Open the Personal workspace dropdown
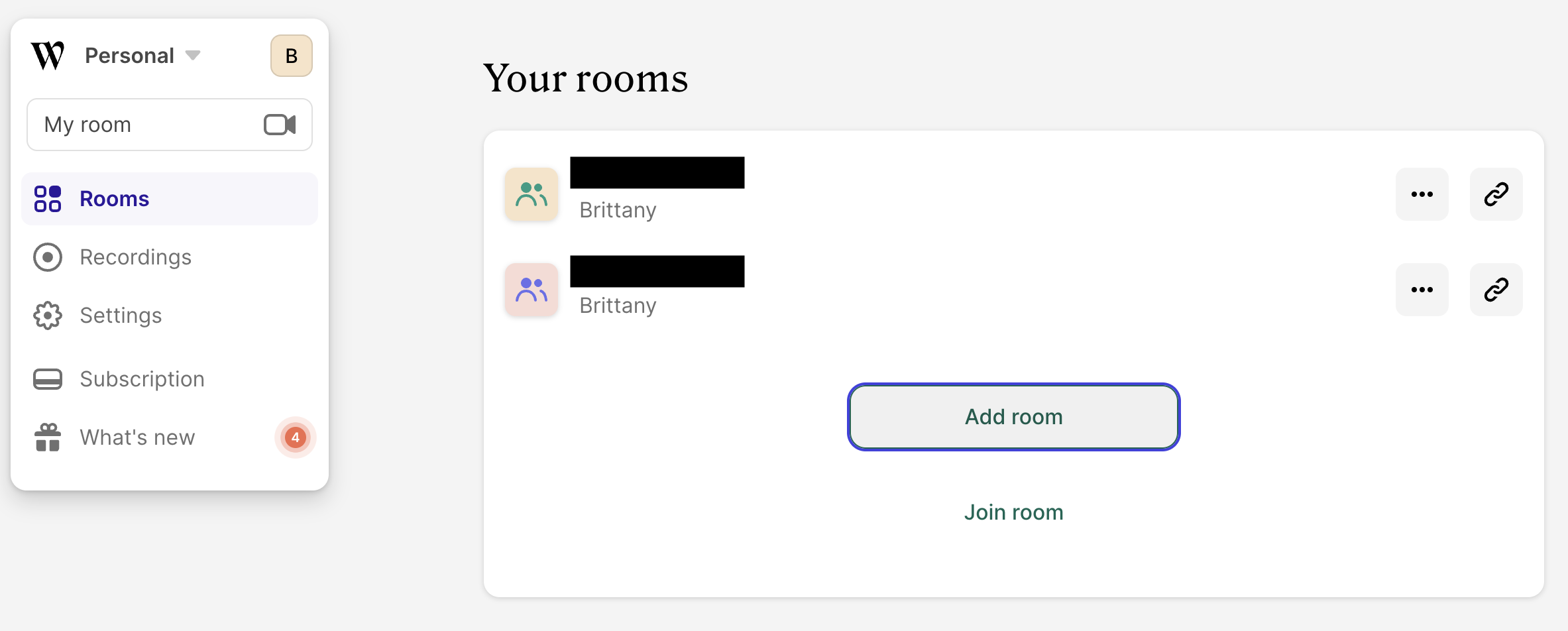Image resolution: width=1568 pixels, height=631 pixels. pos(142,56)
